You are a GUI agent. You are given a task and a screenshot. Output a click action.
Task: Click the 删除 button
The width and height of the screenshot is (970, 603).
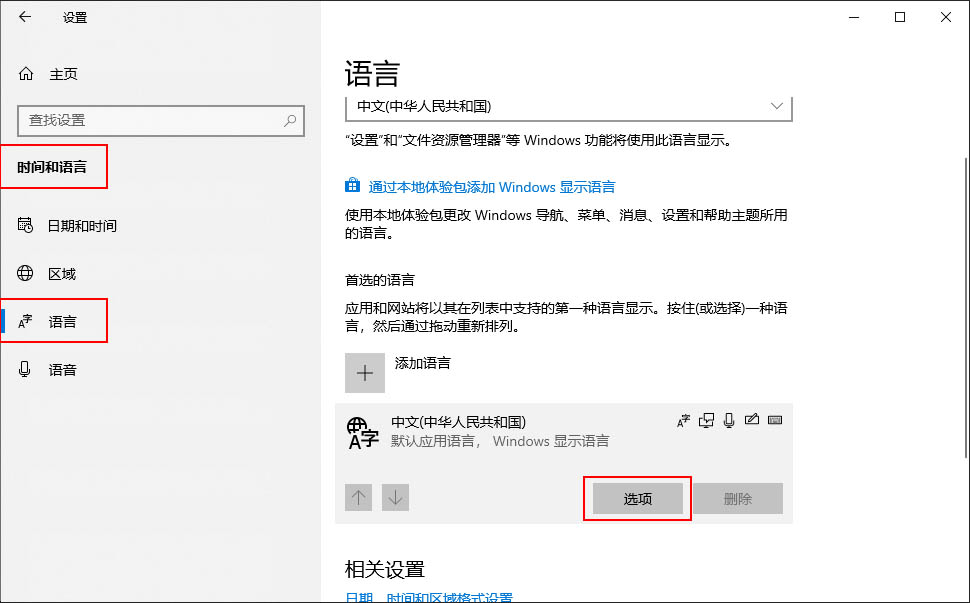[738, 498]
